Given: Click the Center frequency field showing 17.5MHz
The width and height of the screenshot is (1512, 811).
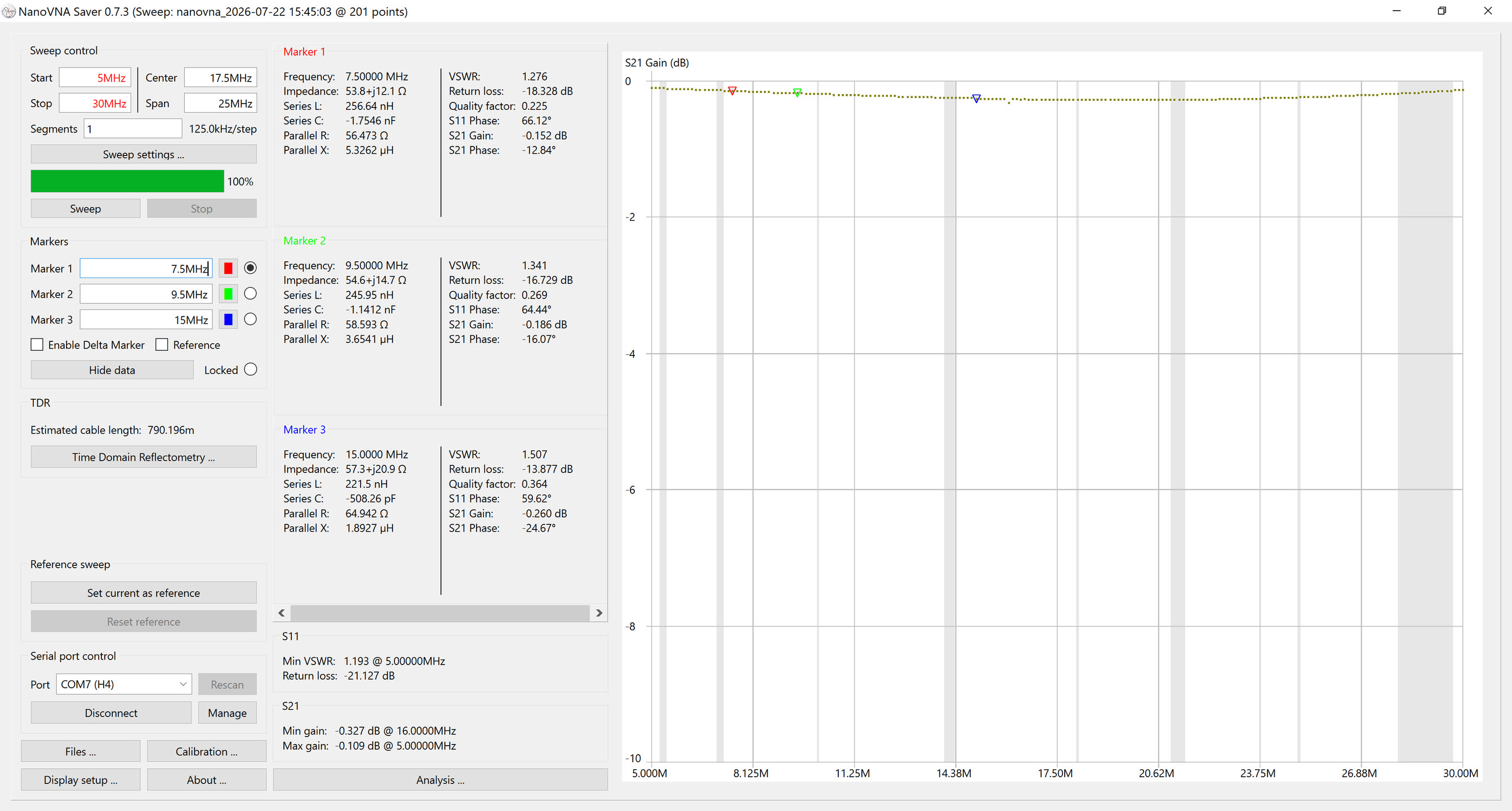Looking at the screenshot, I should pyautogui.click(x=221, y=78).
